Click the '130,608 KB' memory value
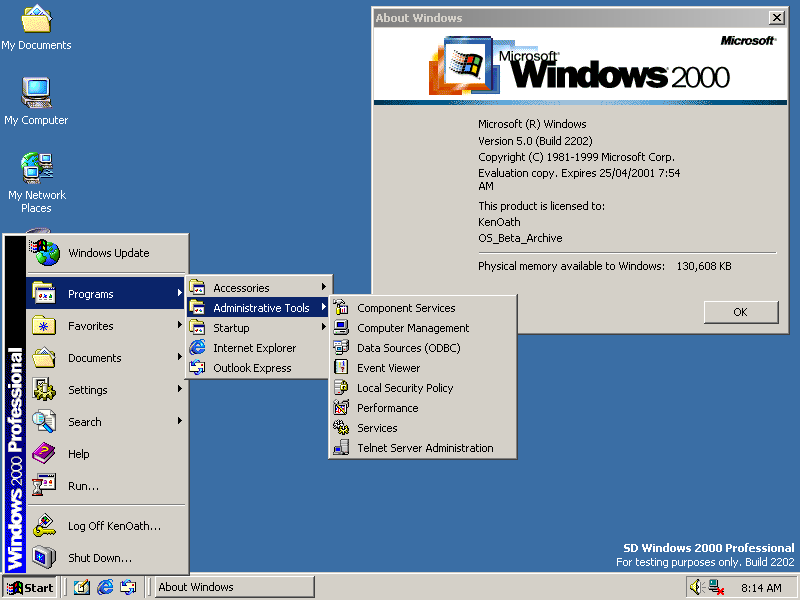Screen dimensions: 800x600 coord(704,266)
